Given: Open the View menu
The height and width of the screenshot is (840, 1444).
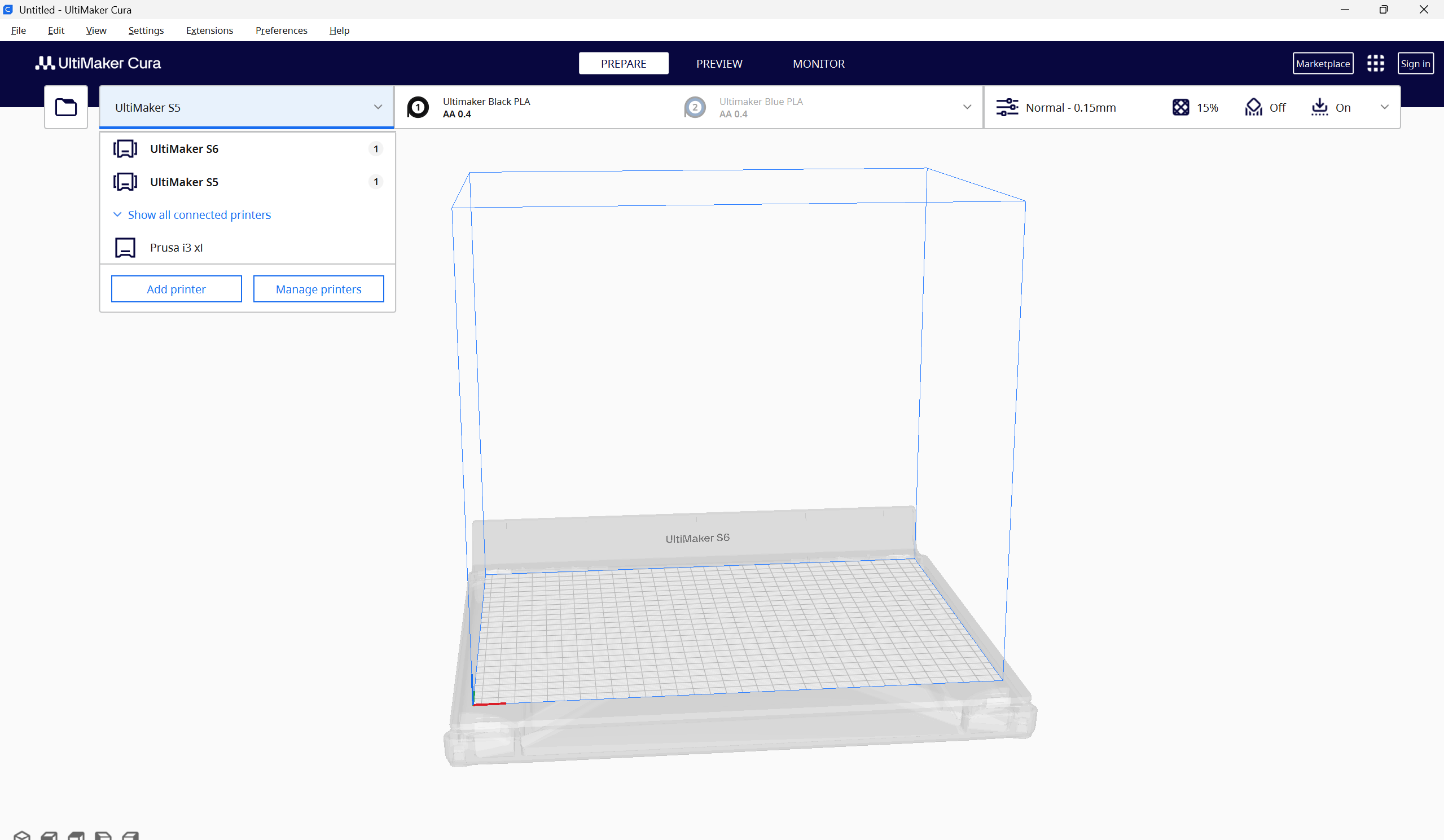Looking at the screenshot, I should click(x=96, y=30).
